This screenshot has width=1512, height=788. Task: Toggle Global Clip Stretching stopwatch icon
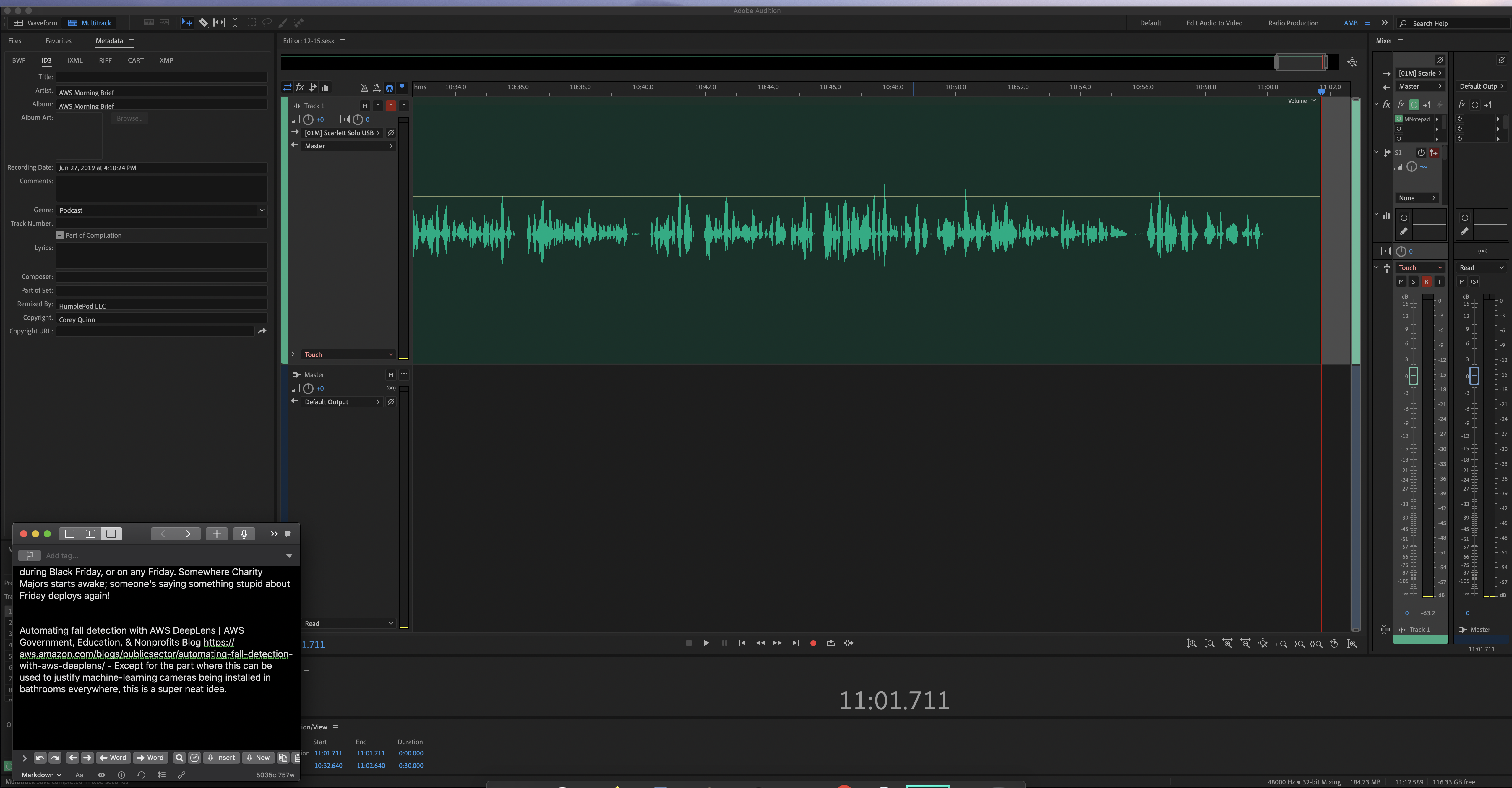point(377,88)
